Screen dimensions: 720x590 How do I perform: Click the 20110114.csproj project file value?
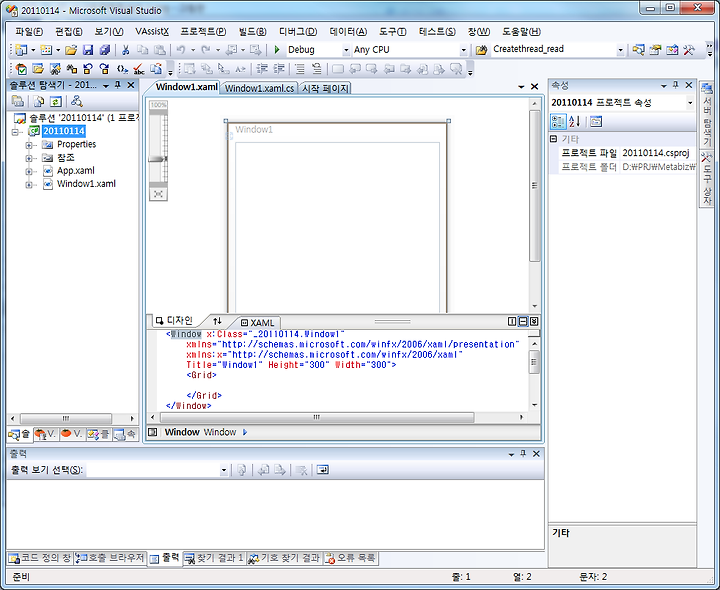[656, 153]
